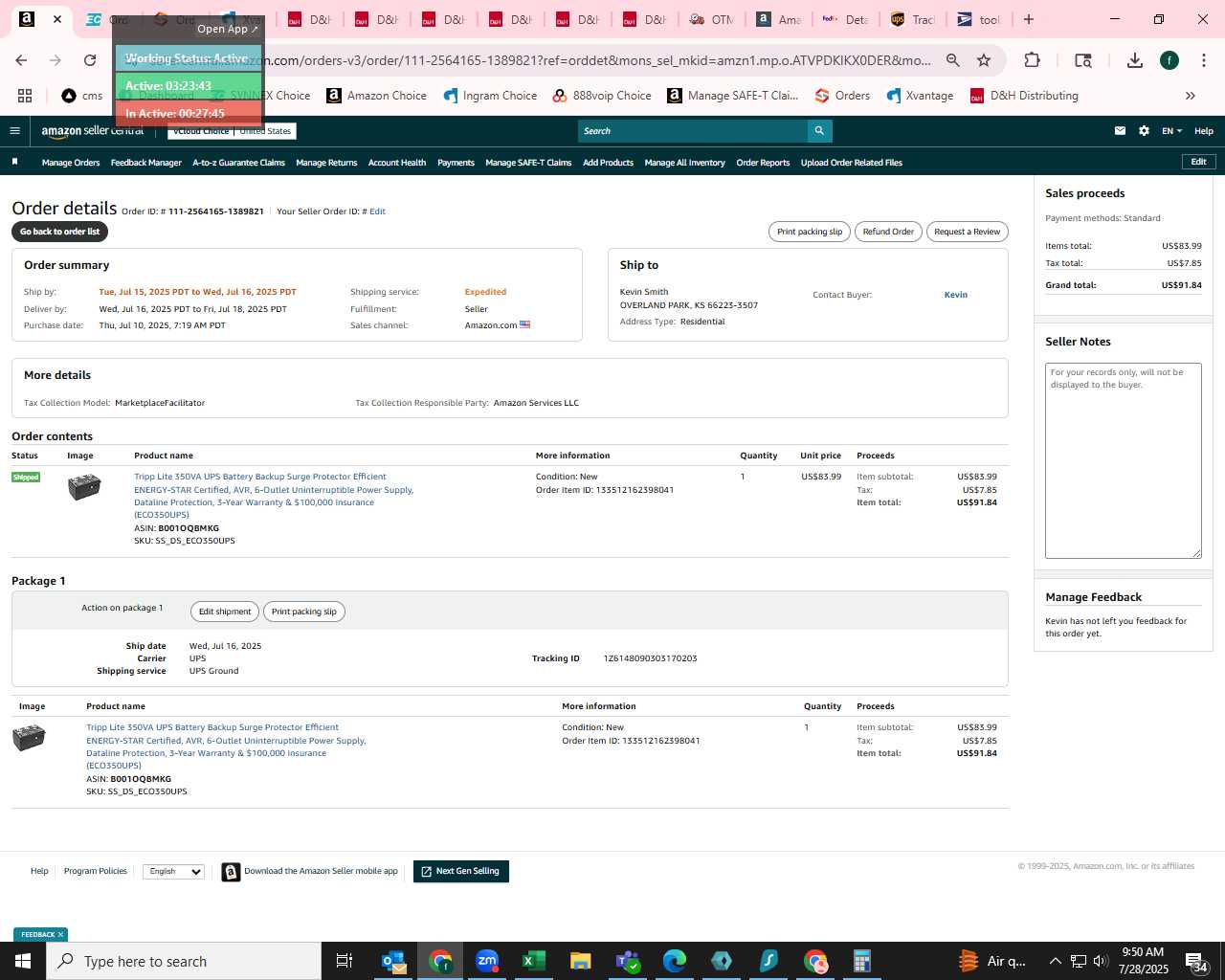The width and height of the screenshot is (1225, 980).
Task: Open the D&H Distributing bookmark
Action: click(x=1024, y=96)
